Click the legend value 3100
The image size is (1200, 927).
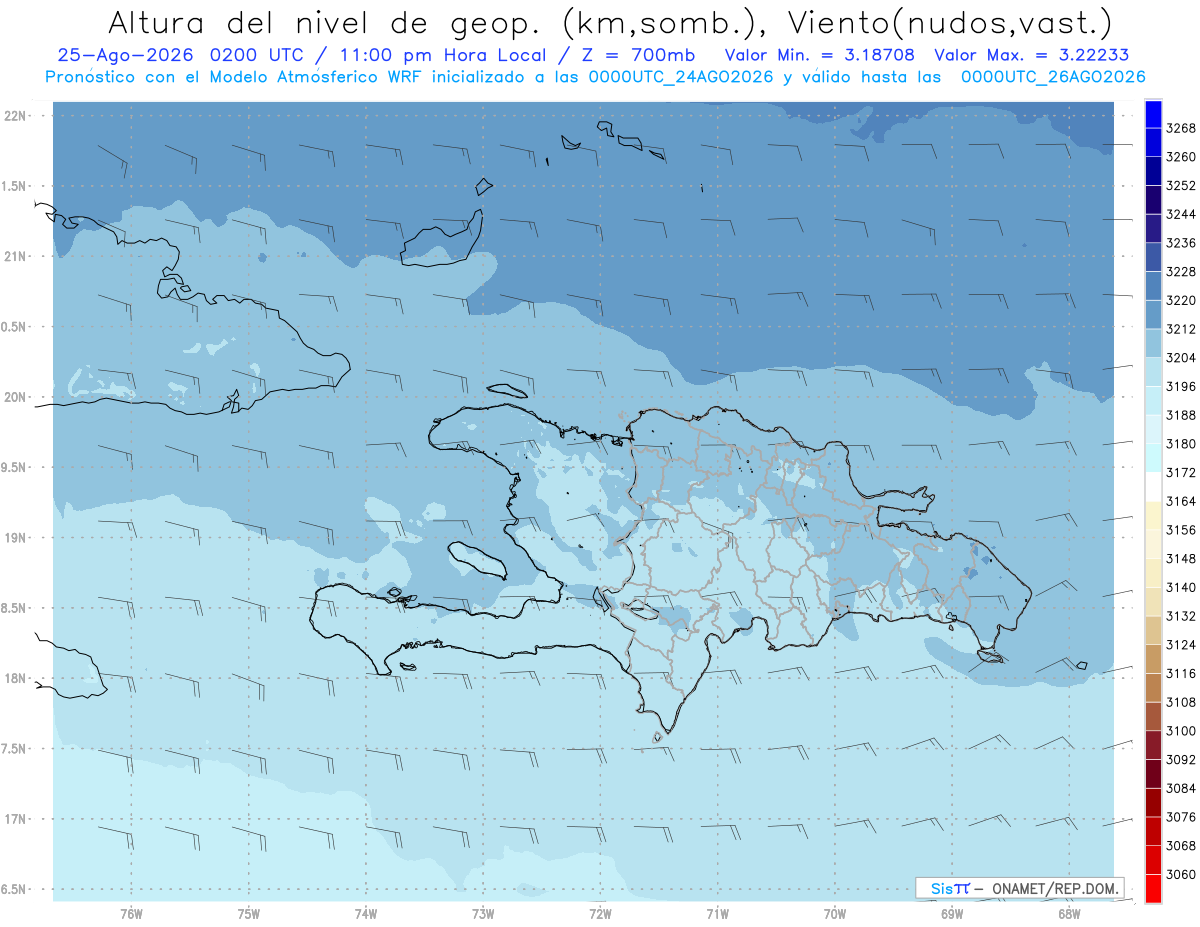tap(1181, 731)
